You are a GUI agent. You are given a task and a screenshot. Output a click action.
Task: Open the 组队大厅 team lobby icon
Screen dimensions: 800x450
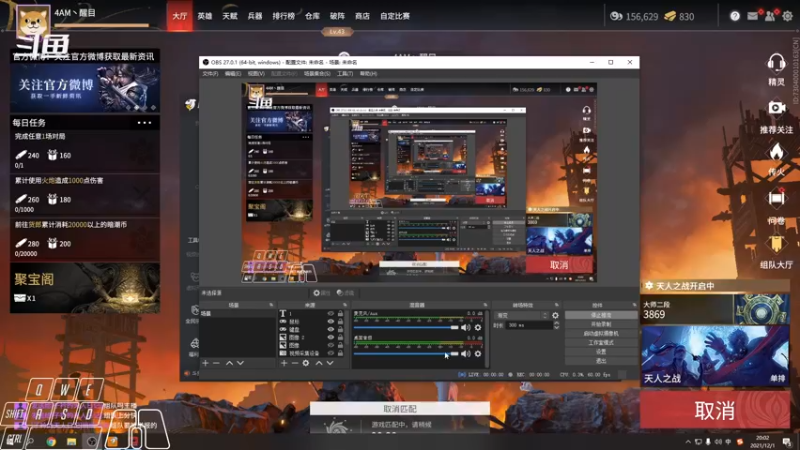pos(776,244)
